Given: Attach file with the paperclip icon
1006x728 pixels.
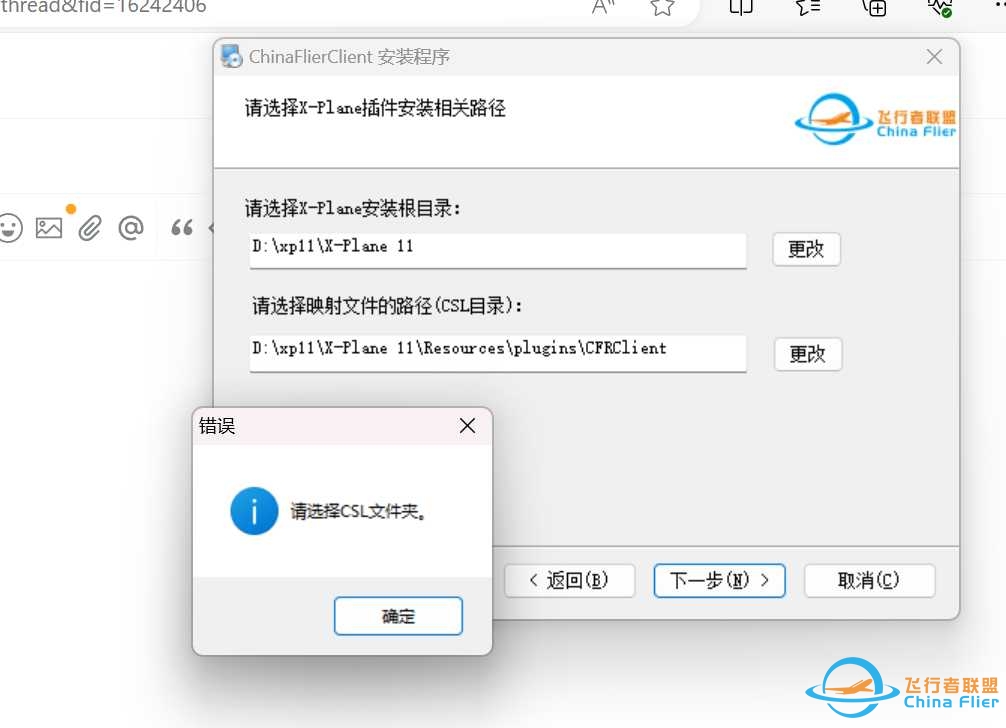Looking at the screenshot, I should [90, 228].
